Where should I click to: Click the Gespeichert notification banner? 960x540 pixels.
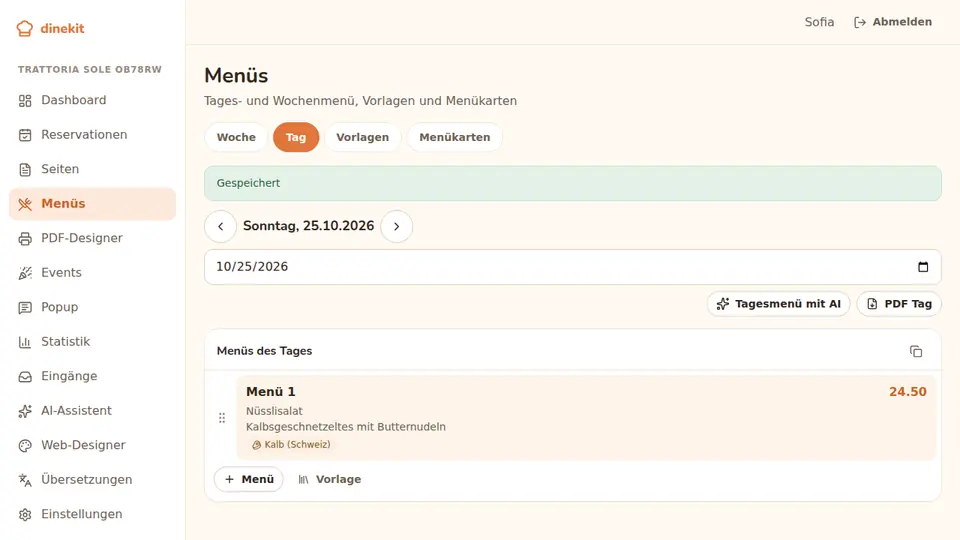click(572, 183)
